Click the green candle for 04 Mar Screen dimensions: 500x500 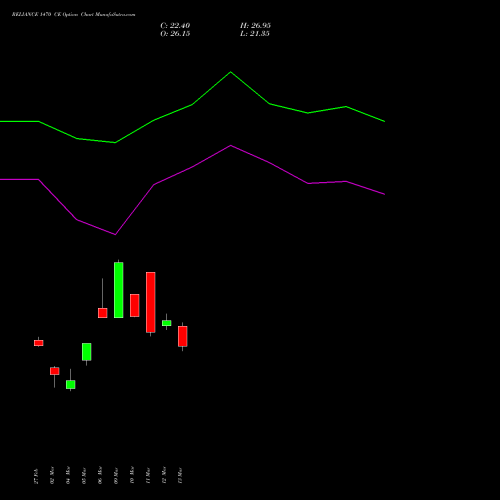coord(71,384)
